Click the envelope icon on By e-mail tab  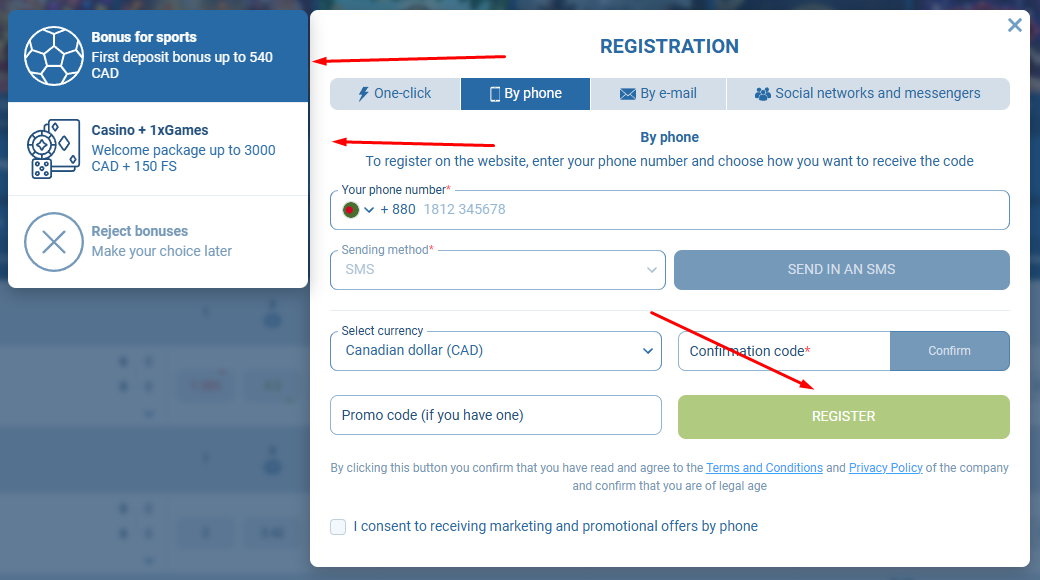(628, 94)
